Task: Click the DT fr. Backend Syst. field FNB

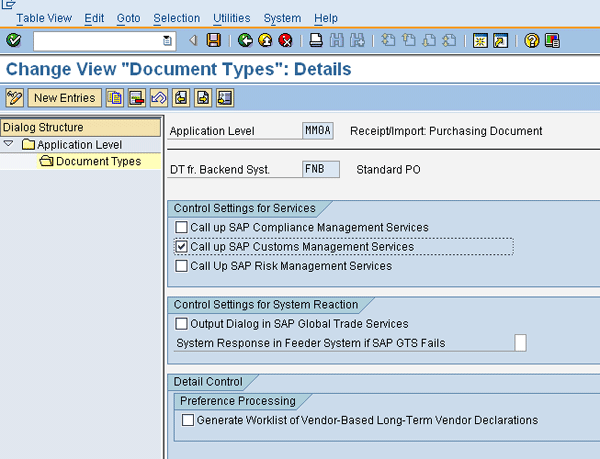Action: tap(321, 169)
